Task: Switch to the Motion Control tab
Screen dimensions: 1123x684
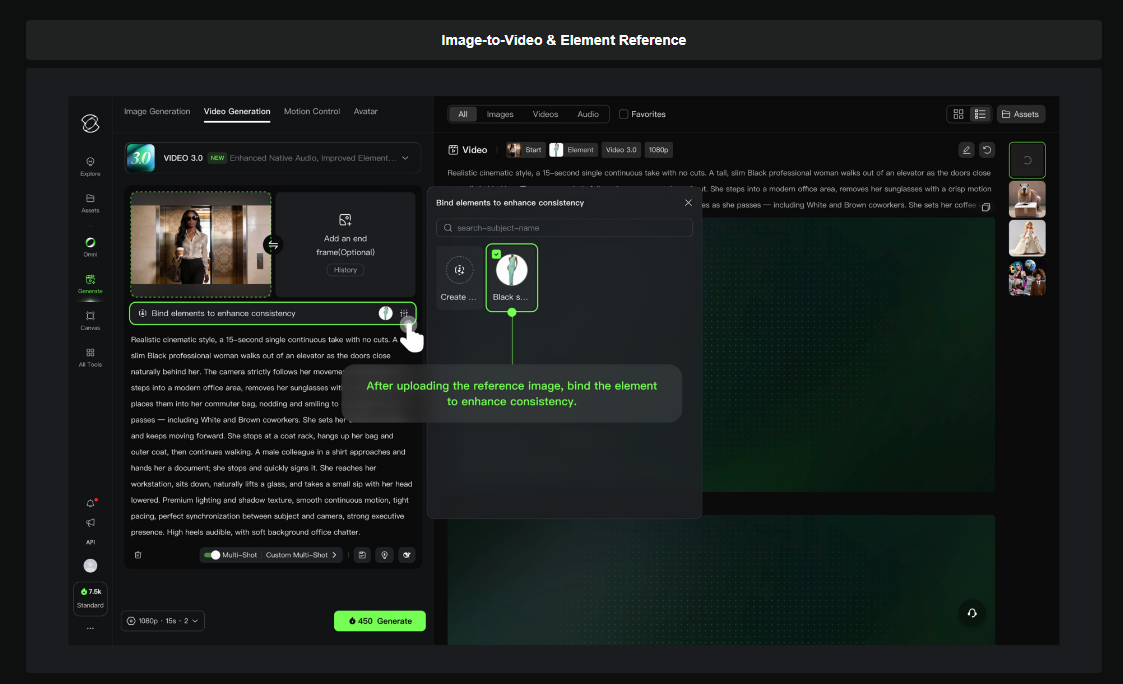Action: coord(311,111)
